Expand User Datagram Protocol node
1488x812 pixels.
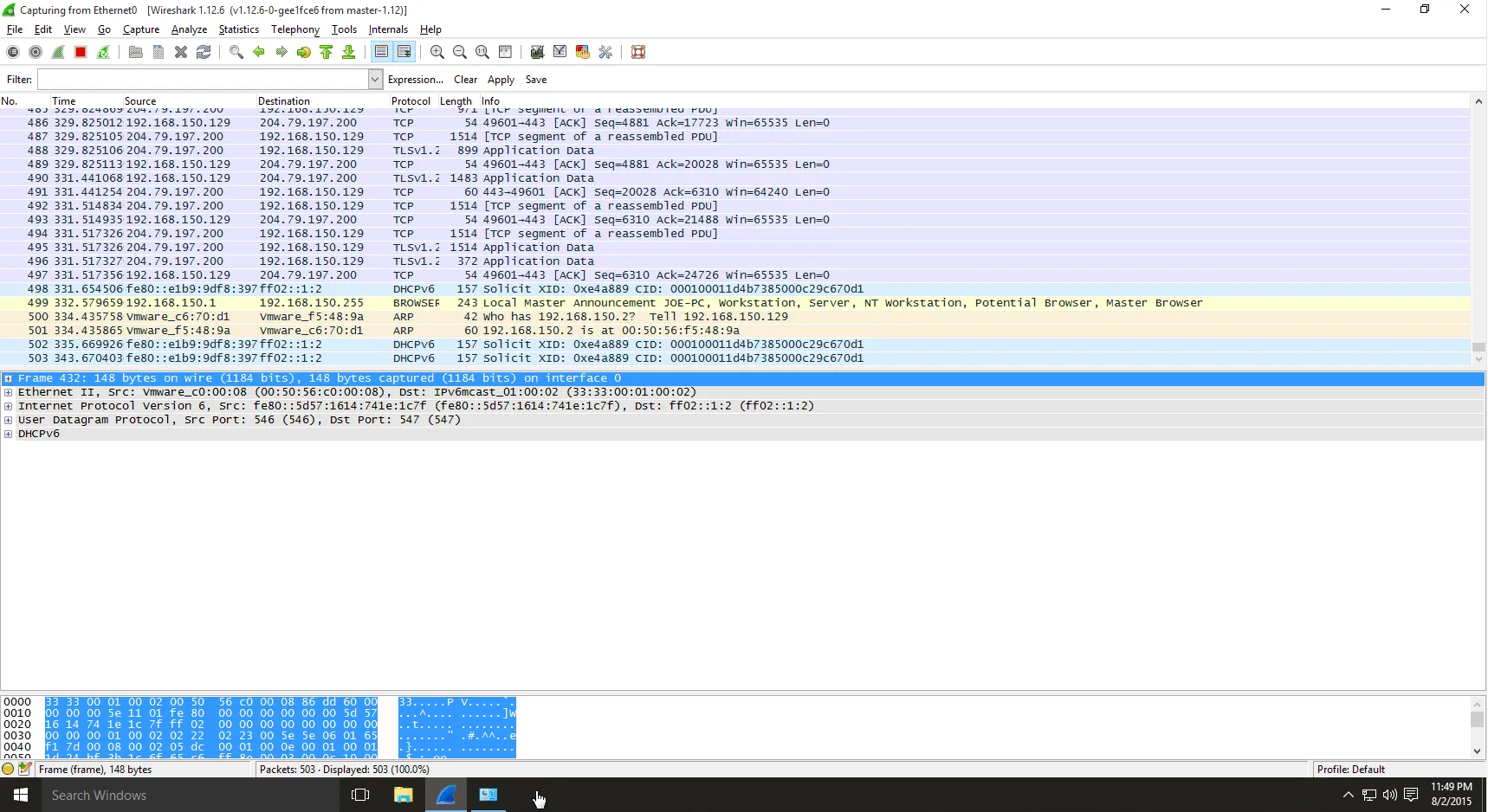coord(8,420)
